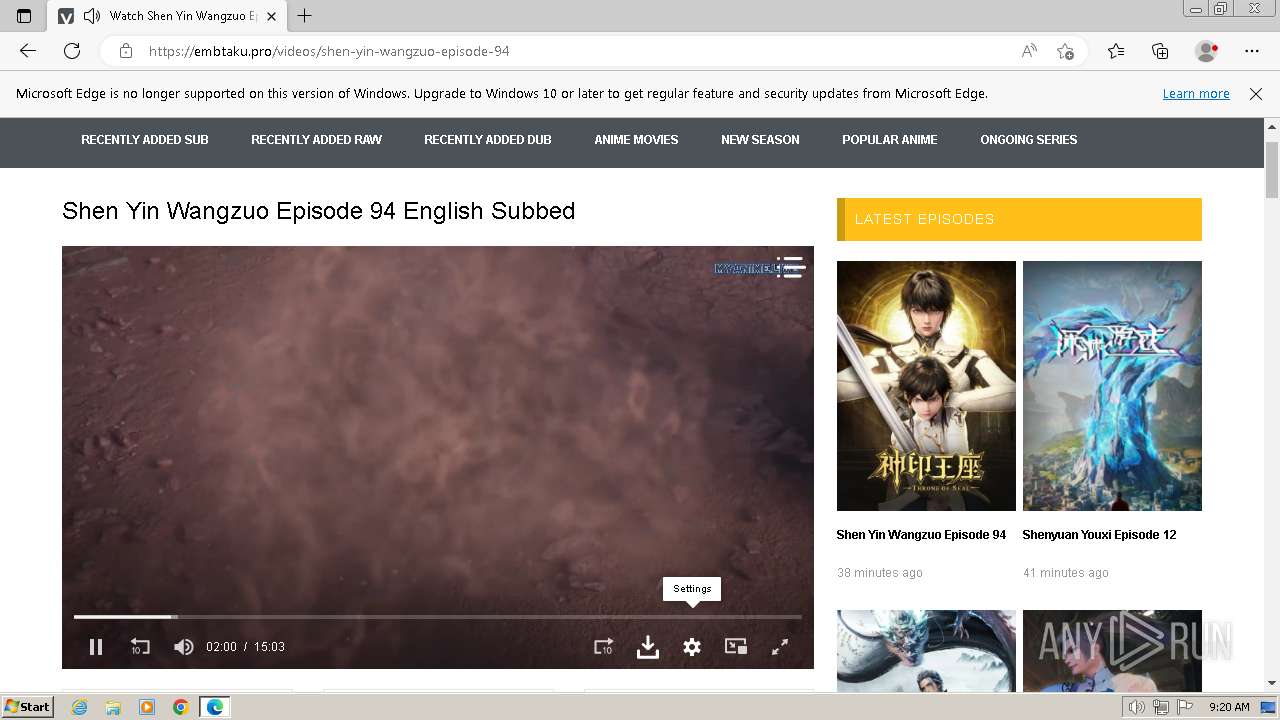Mute the tab using the speaker icon

pyautogui.click(x=92, y=16)
